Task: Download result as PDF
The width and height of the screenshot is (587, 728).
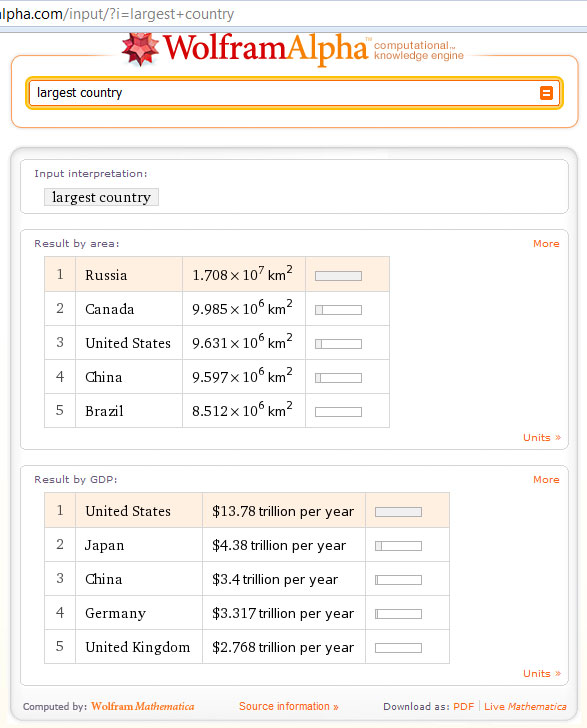Action: click(463, 706)
